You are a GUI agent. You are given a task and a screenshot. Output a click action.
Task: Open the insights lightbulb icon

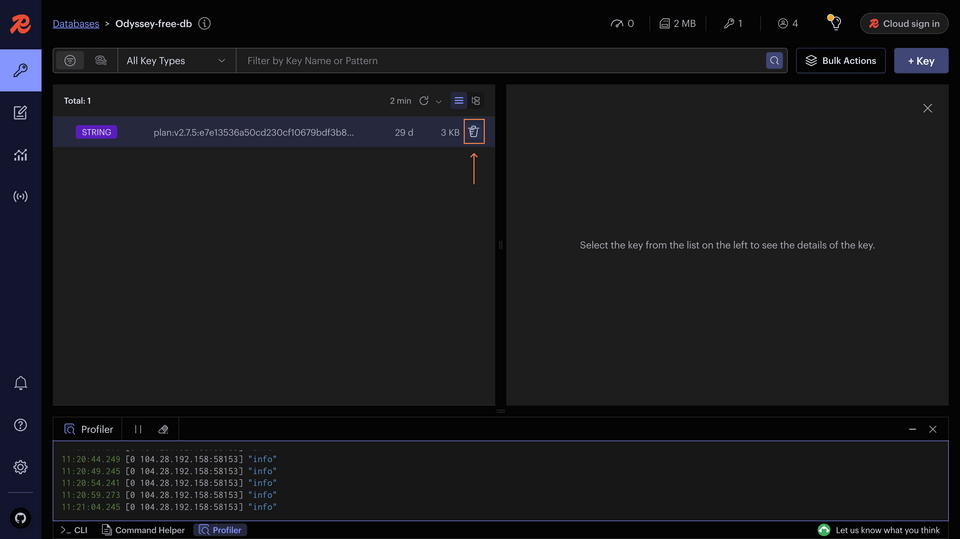[x=834, y=23]
